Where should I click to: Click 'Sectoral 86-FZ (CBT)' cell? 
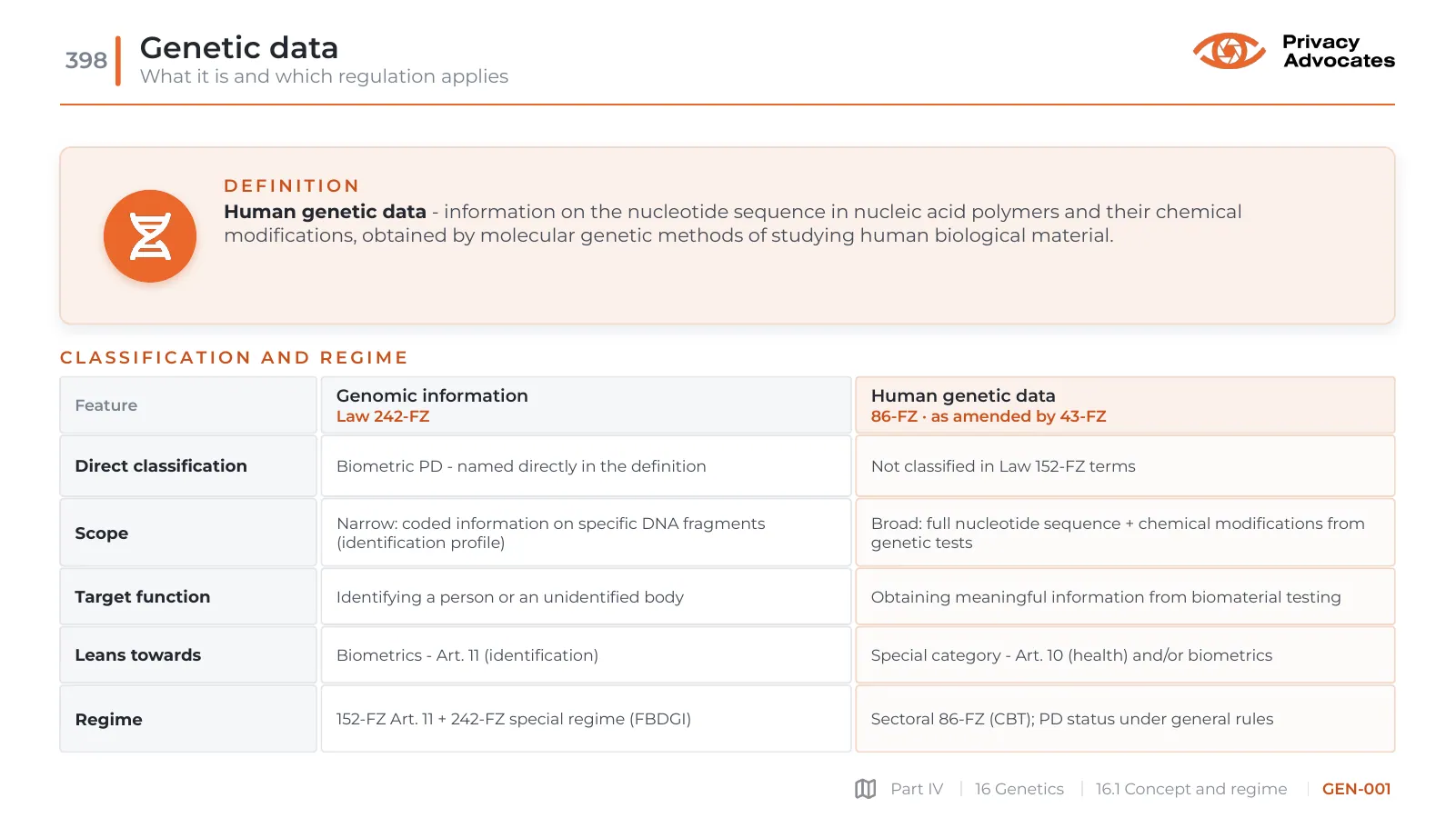(x=1125, y=719)
